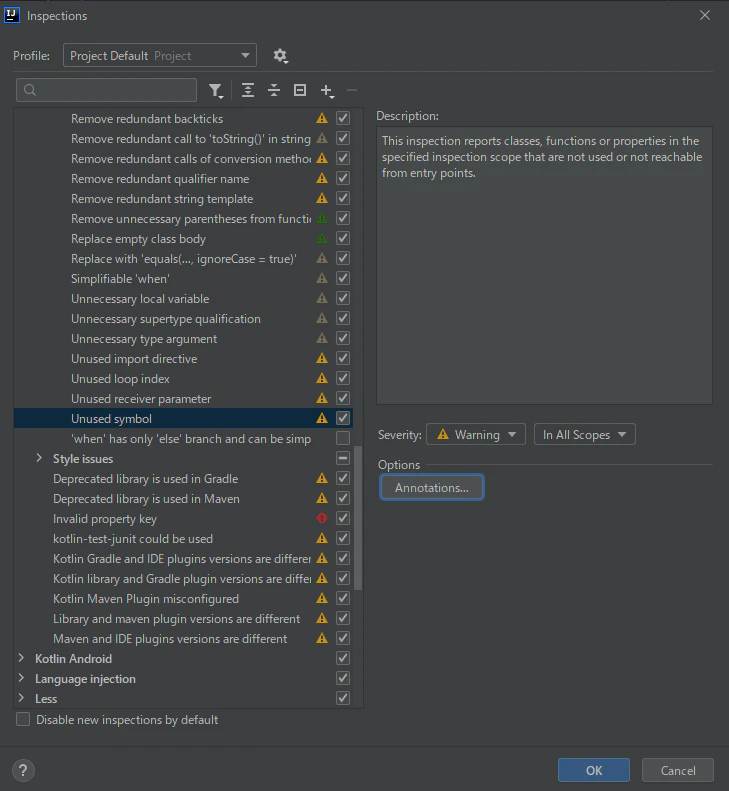This screenshot has height=791, width=729.
Task: Select Library and maven plugin versions are different
Action: pos(183,618)
